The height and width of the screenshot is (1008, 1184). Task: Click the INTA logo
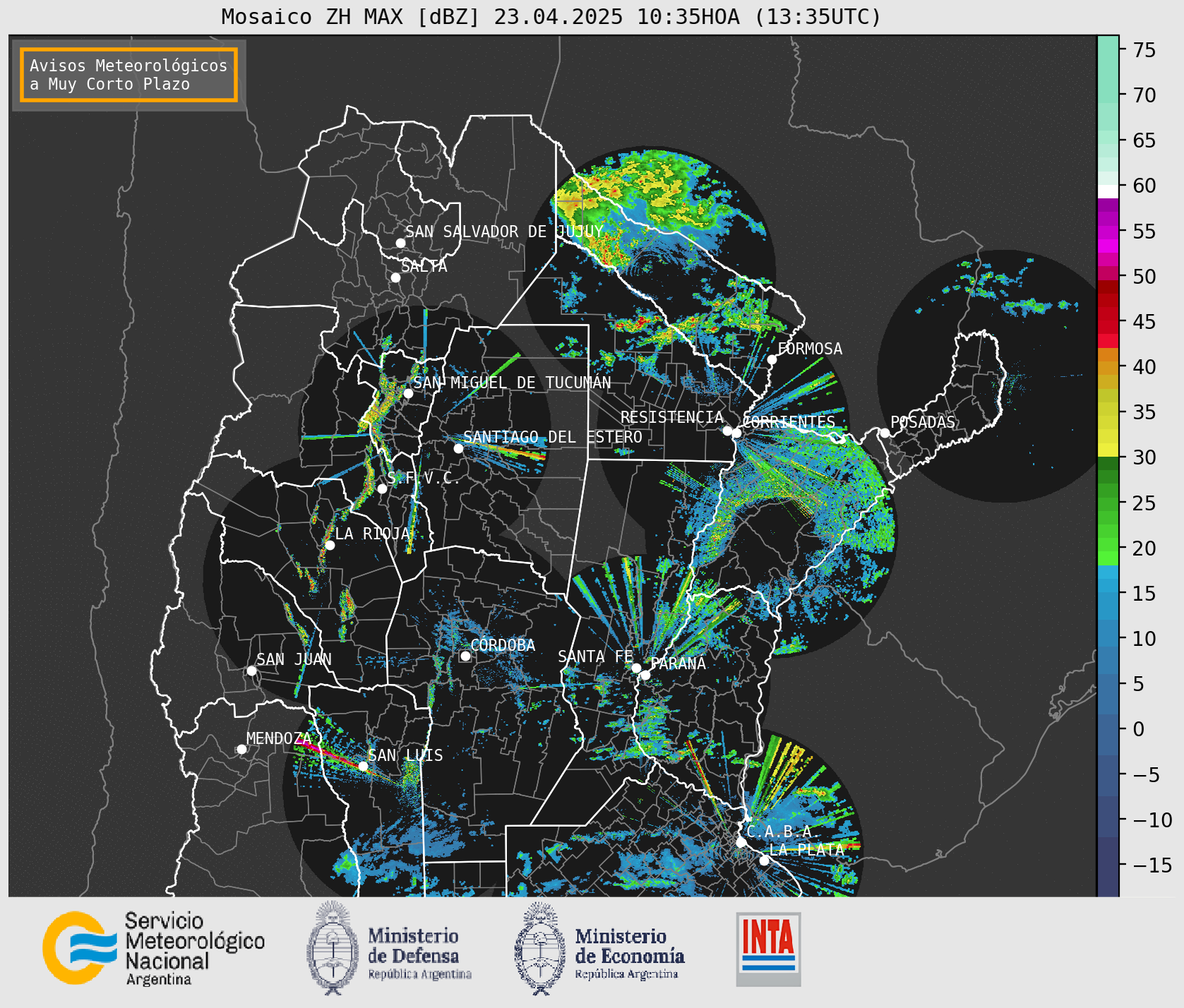768,949
